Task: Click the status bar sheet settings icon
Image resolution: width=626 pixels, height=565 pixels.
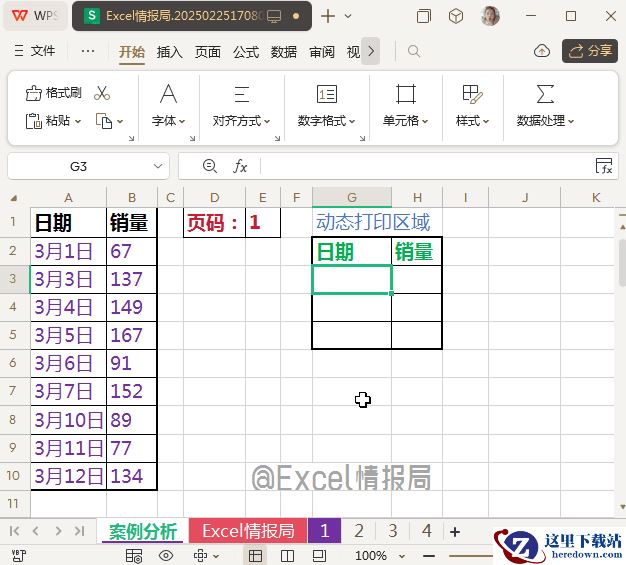Action: pyautogui.click(x=134, y=555)
